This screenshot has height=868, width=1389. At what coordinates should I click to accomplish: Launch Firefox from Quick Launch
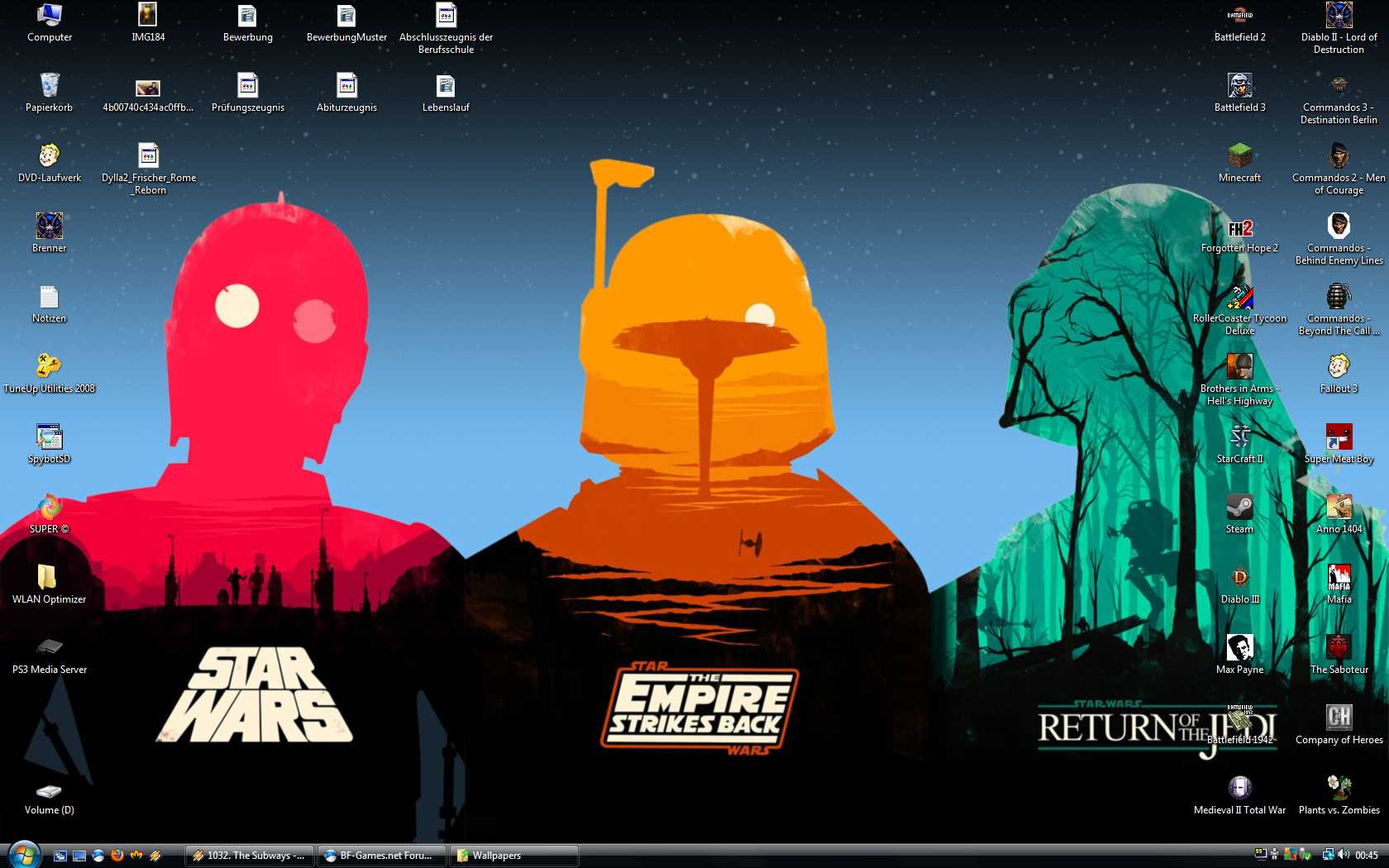(117, 856)
